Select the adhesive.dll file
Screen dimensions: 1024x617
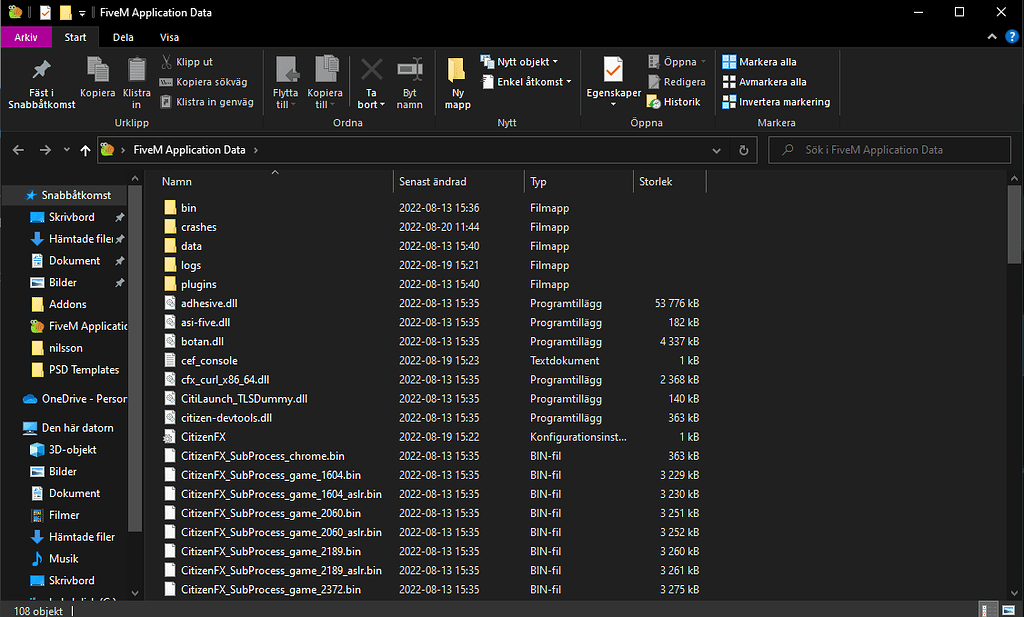[209, 303]
